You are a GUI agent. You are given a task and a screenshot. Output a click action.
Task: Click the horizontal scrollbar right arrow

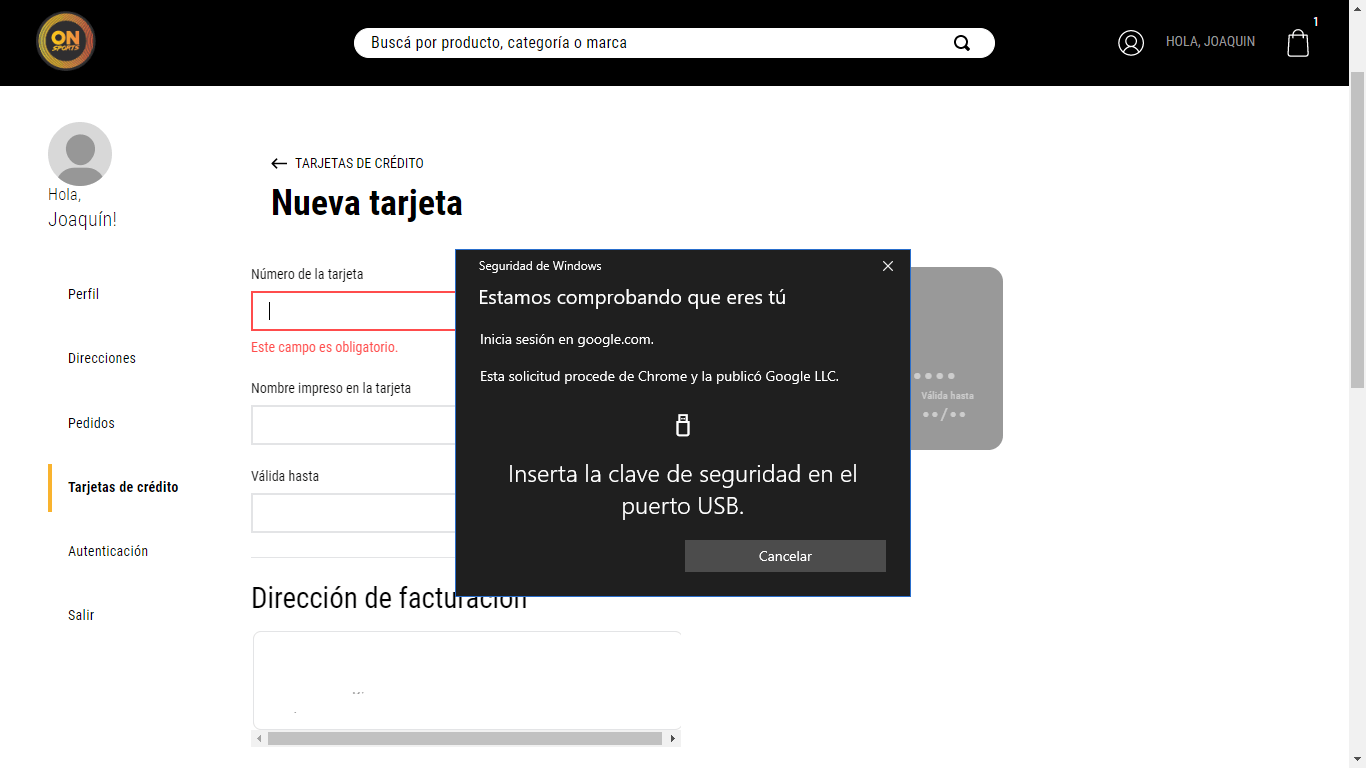tap(673, 738)
